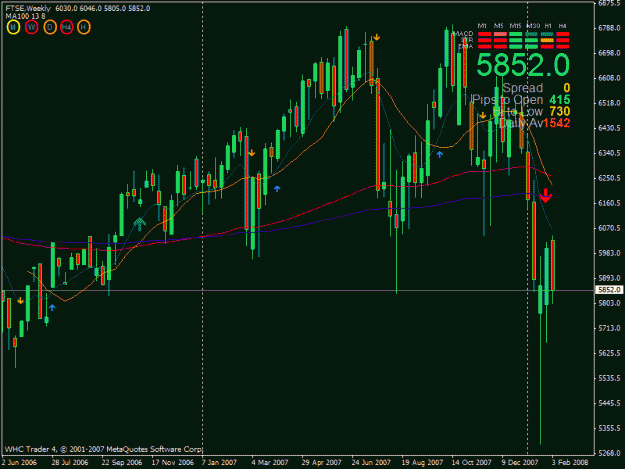Image resolution: width=625 pixels, height=469 pixels.
Task: Click the MA100 13 8 indicator label
Action: (25, 16)
